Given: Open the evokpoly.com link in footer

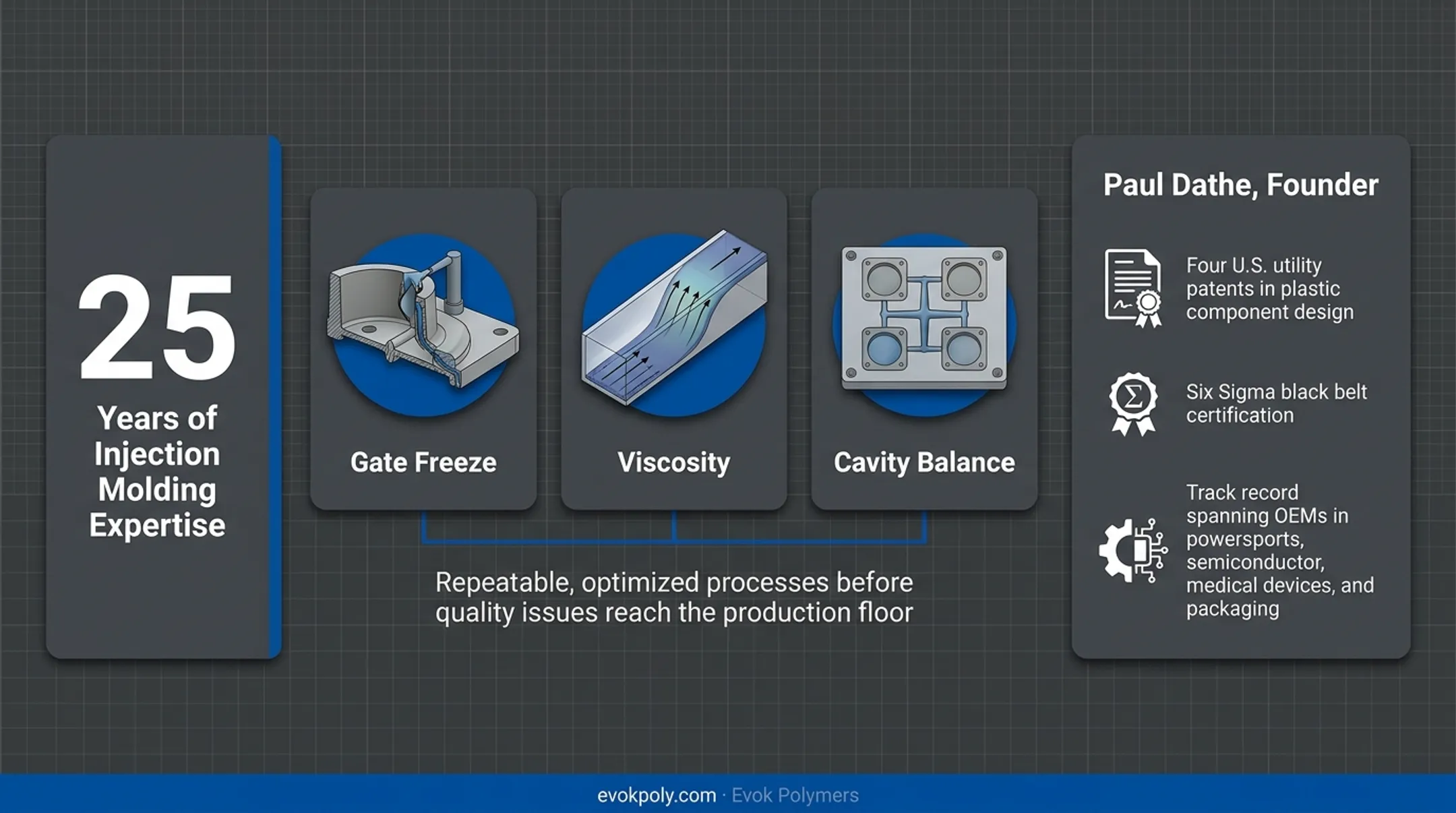Looking at the screenshot, I should coord(657,795).
